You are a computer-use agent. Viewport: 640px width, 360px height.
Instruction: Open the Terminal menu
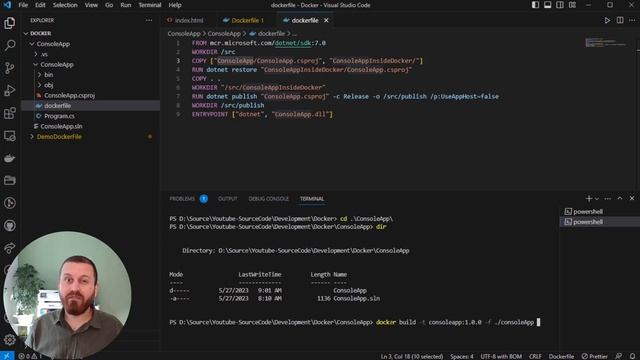click(x=150, y=5)
